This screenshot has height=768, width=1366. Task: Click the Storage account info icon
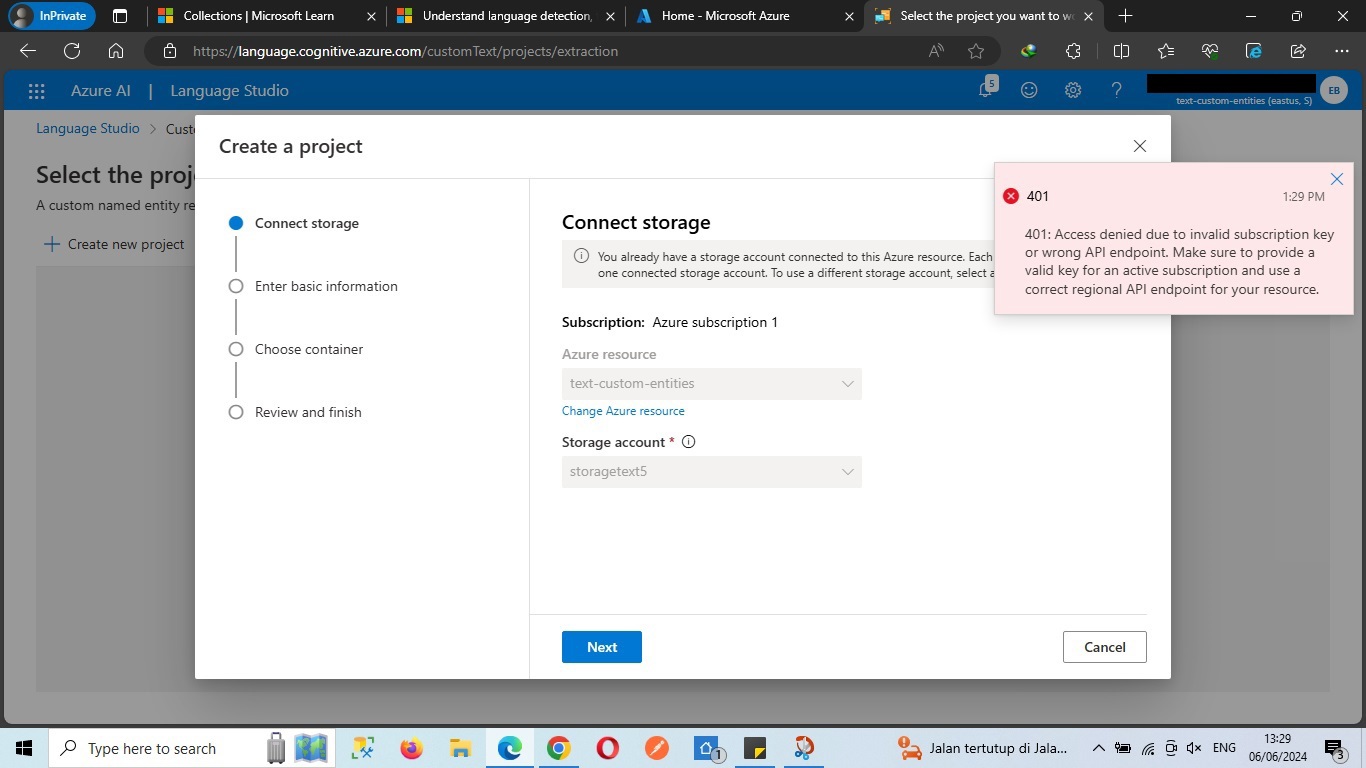tap(688, 442)
